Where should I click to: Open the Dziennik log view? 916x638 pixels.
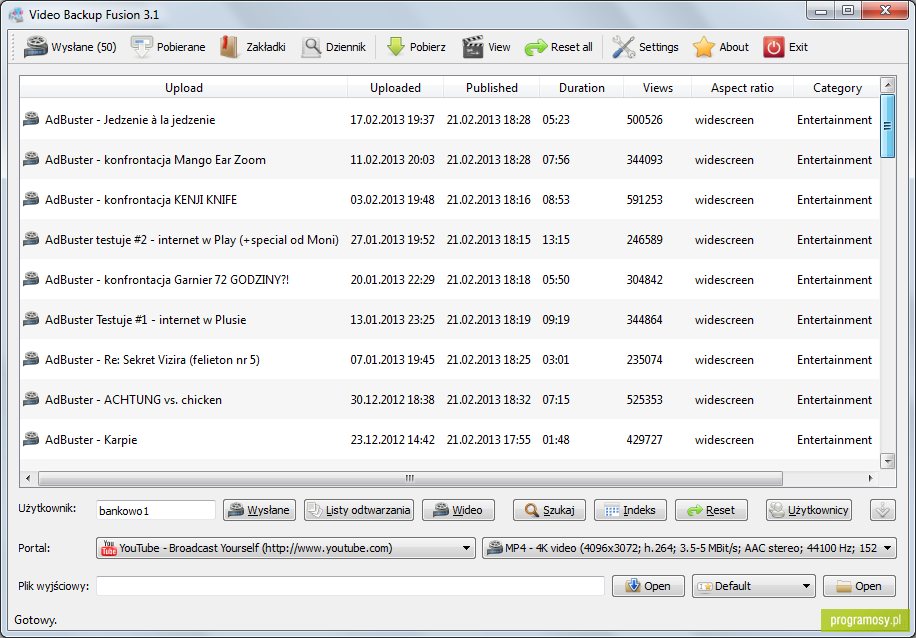pos(334,47)
